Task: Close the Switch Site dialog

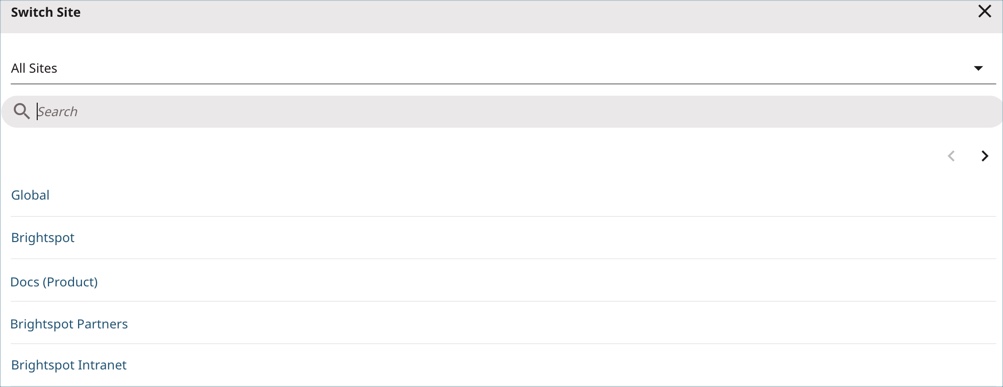Action: click(984, 12)
